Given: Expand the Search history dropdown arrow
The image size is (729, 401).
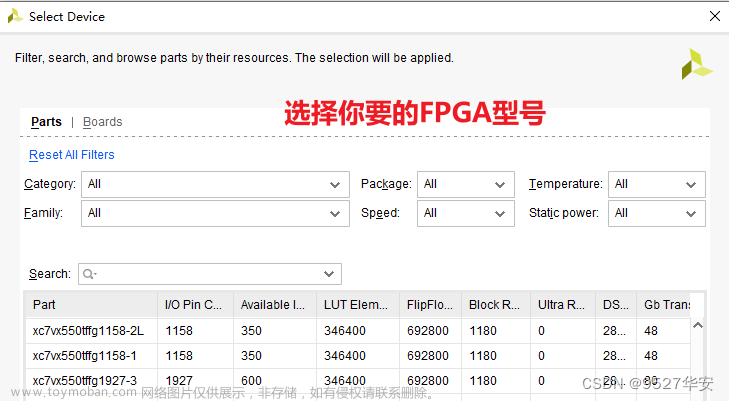Looking at the screenshot, I should [329, 274].
